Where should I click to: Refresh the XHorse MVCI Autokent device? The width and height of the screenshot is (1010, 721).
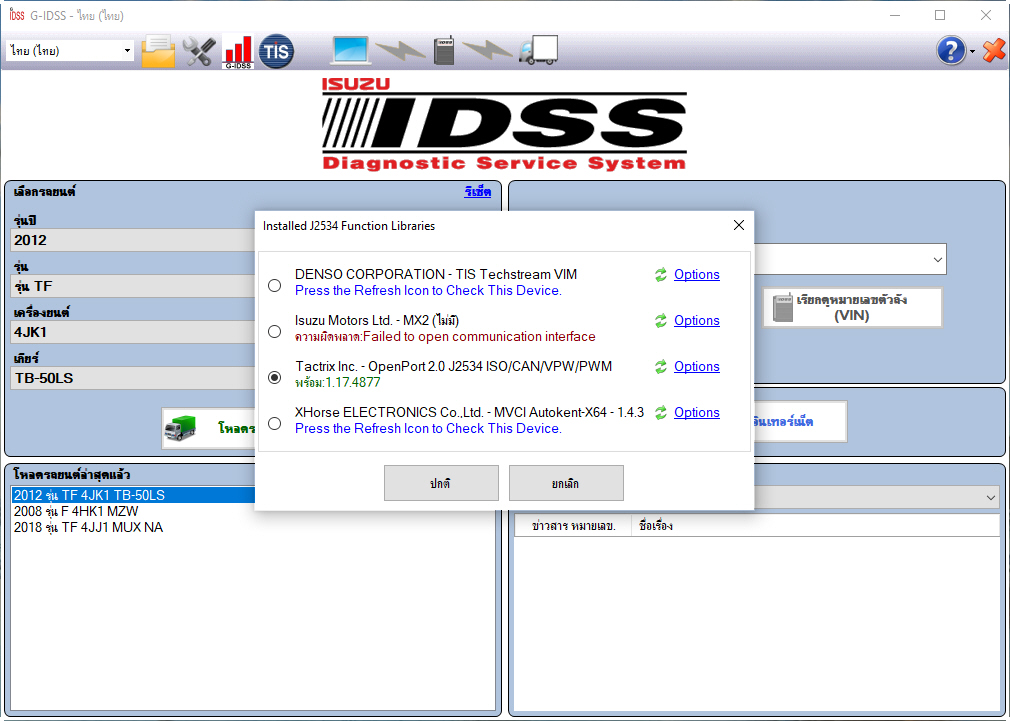tap(661, 413)
